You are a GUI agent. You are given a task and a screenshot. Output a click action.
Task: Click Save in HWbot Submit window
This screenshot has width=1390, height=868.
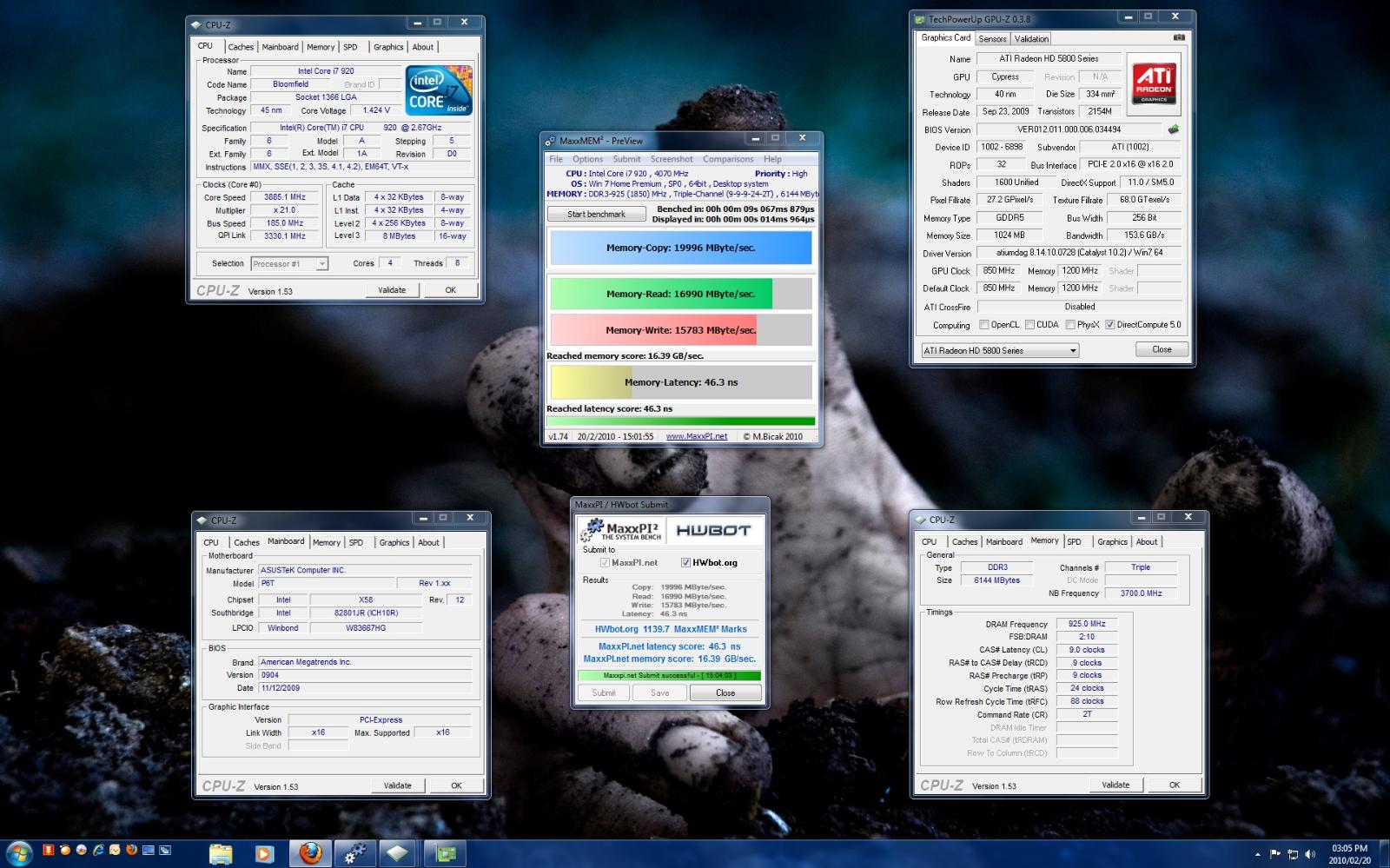(x=660, y=692)
